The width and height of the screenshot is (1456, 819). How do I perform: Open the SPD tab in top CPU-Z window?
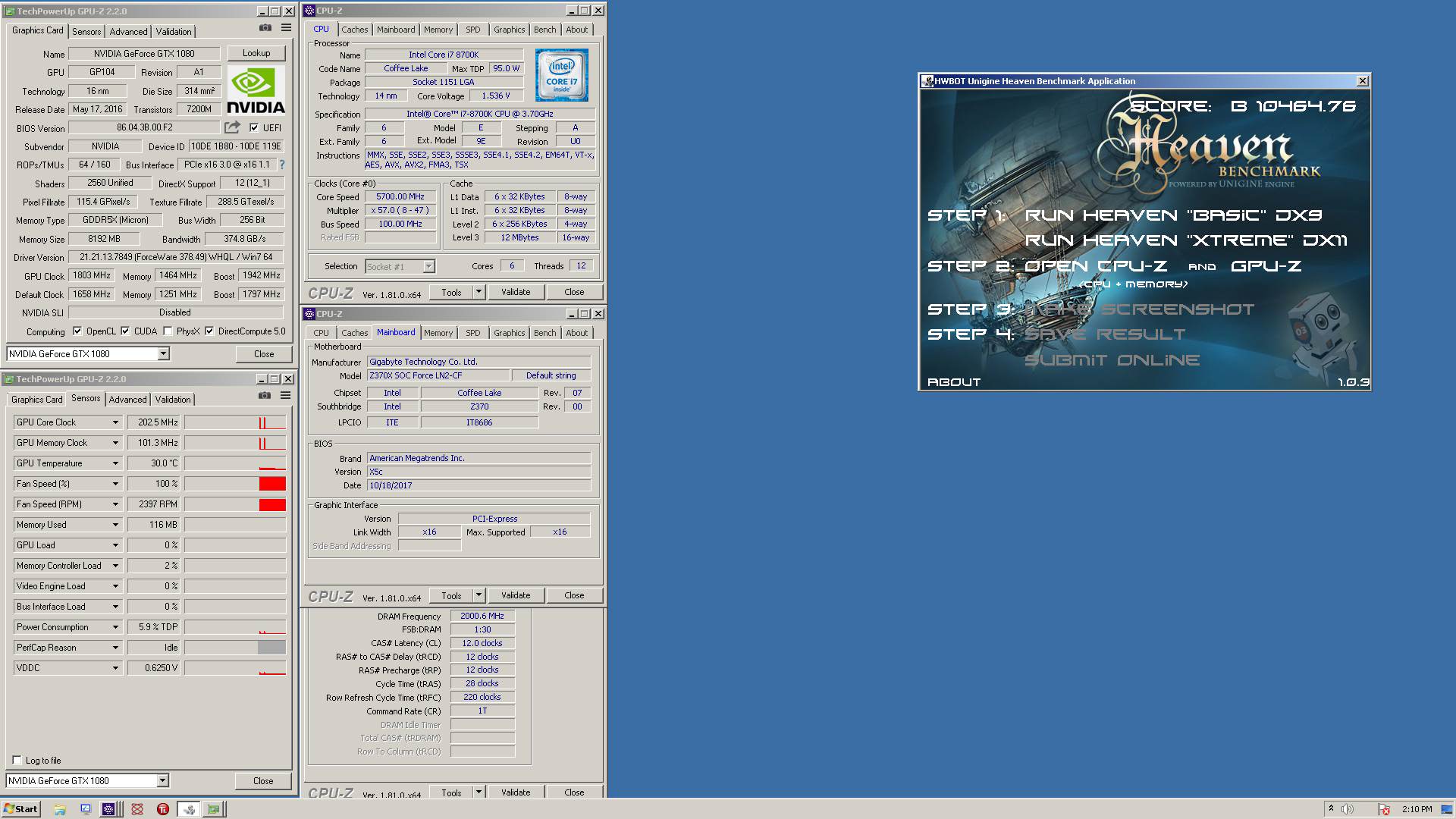pos(473,30)
